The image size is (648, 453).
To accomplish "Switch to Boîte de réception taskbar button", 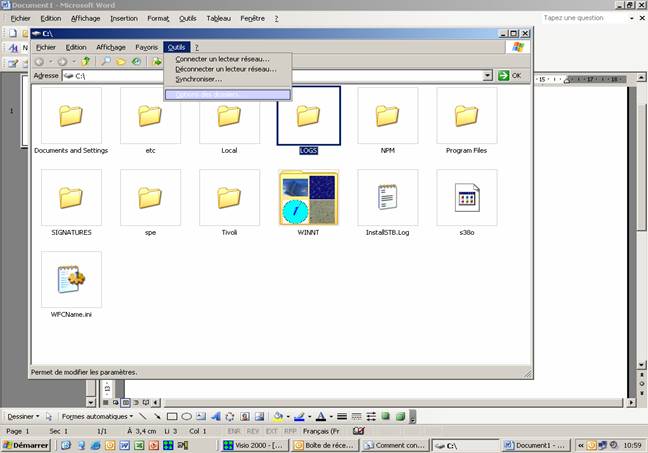I will click(324, 445).
